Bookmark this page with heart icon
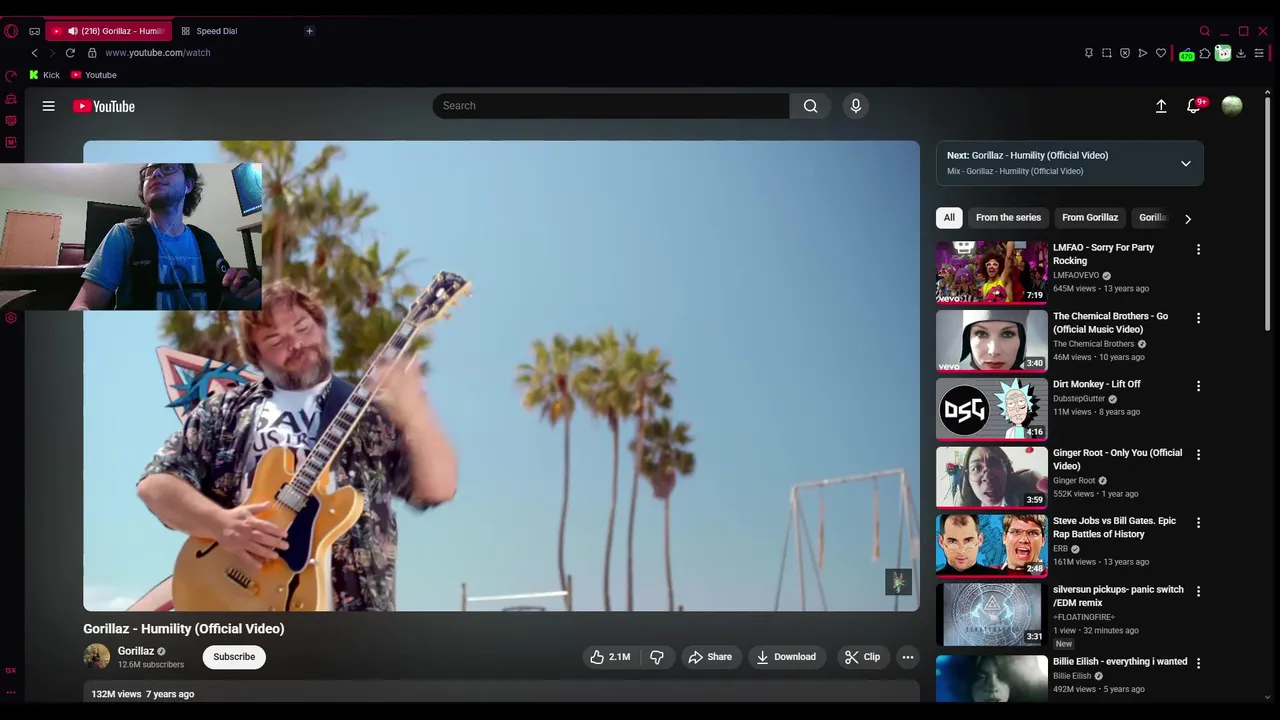This screenshot has width=1280, height=720. (x=1161, y=53)
